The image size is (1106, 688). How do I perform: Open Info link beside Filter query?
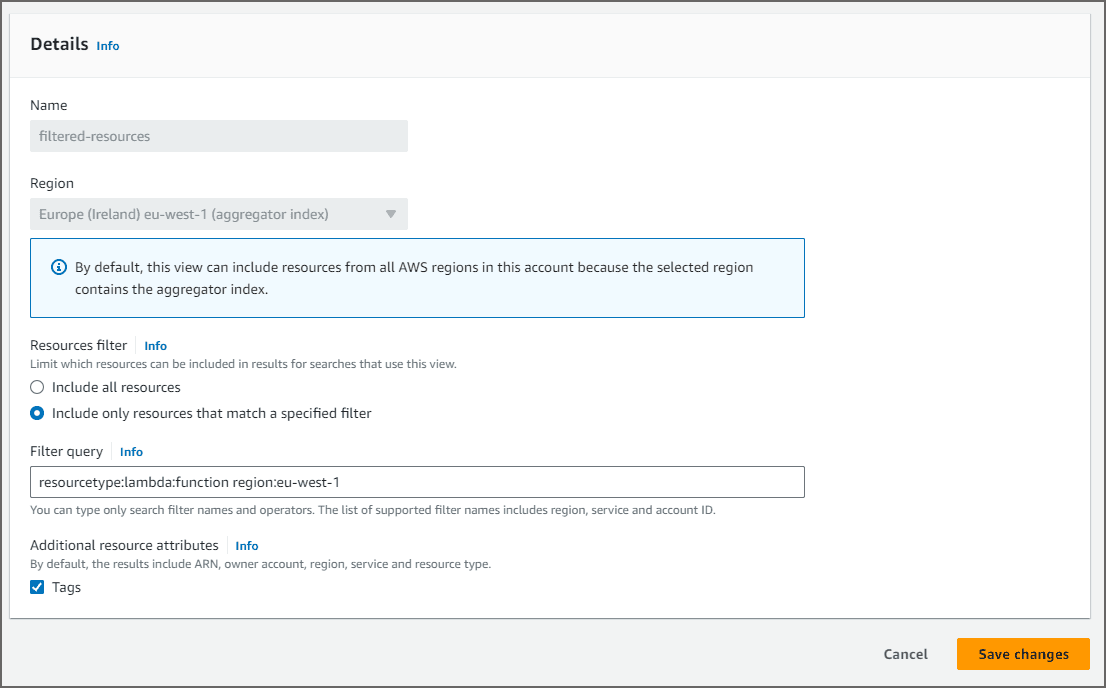click(131, 452)
